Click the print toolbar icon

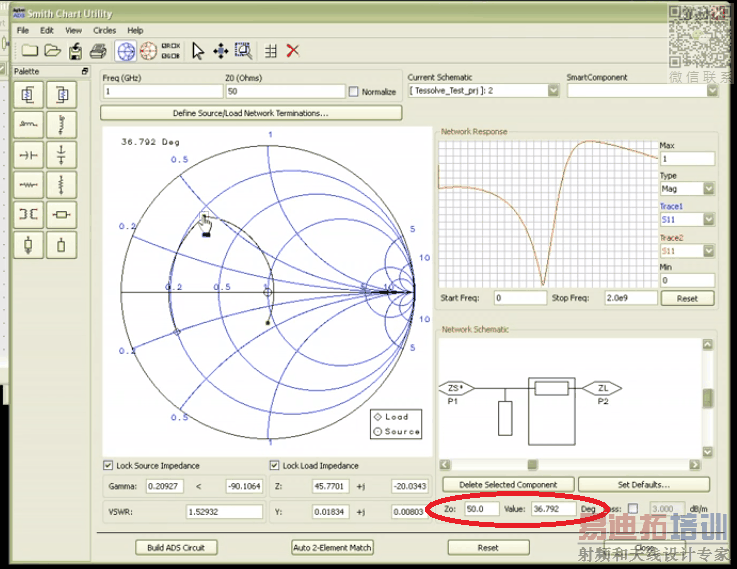(x=98, y=51)
